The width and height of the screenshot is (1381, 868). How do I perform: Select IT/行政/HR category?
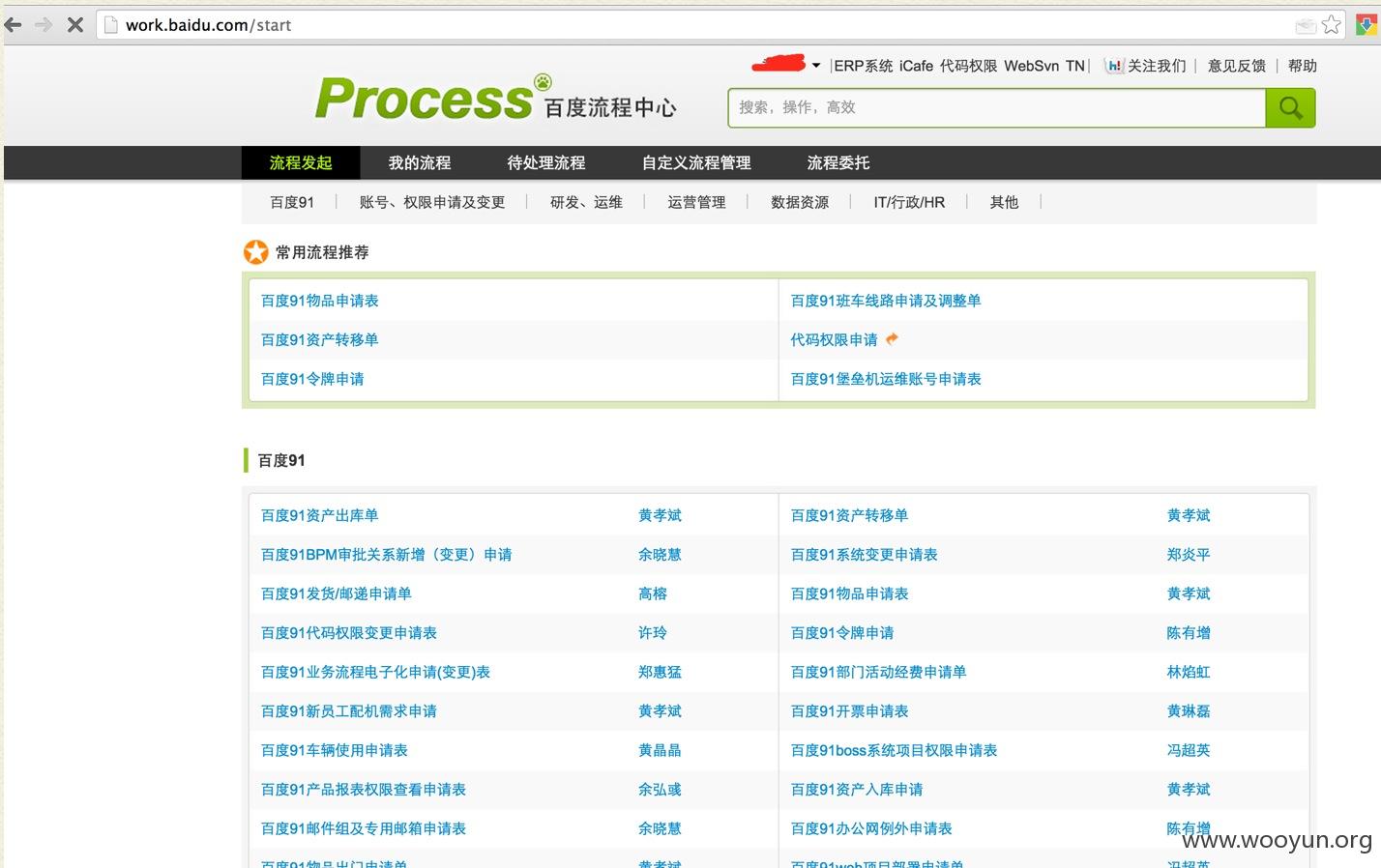coord(909,202)
